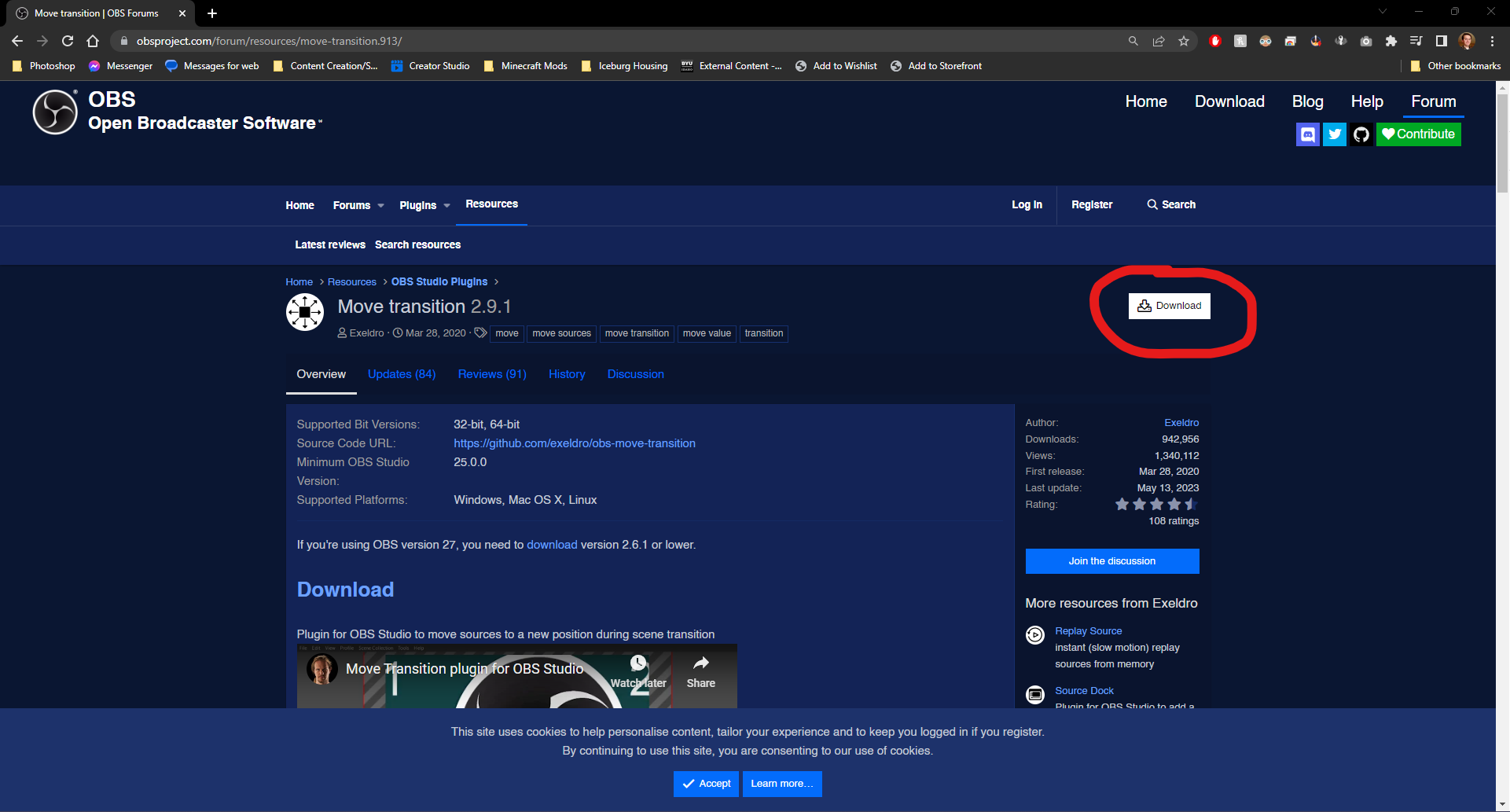Click Join the discussion button
Viewport: 1510px width, 812px height.
click(x=1112, y=561)
